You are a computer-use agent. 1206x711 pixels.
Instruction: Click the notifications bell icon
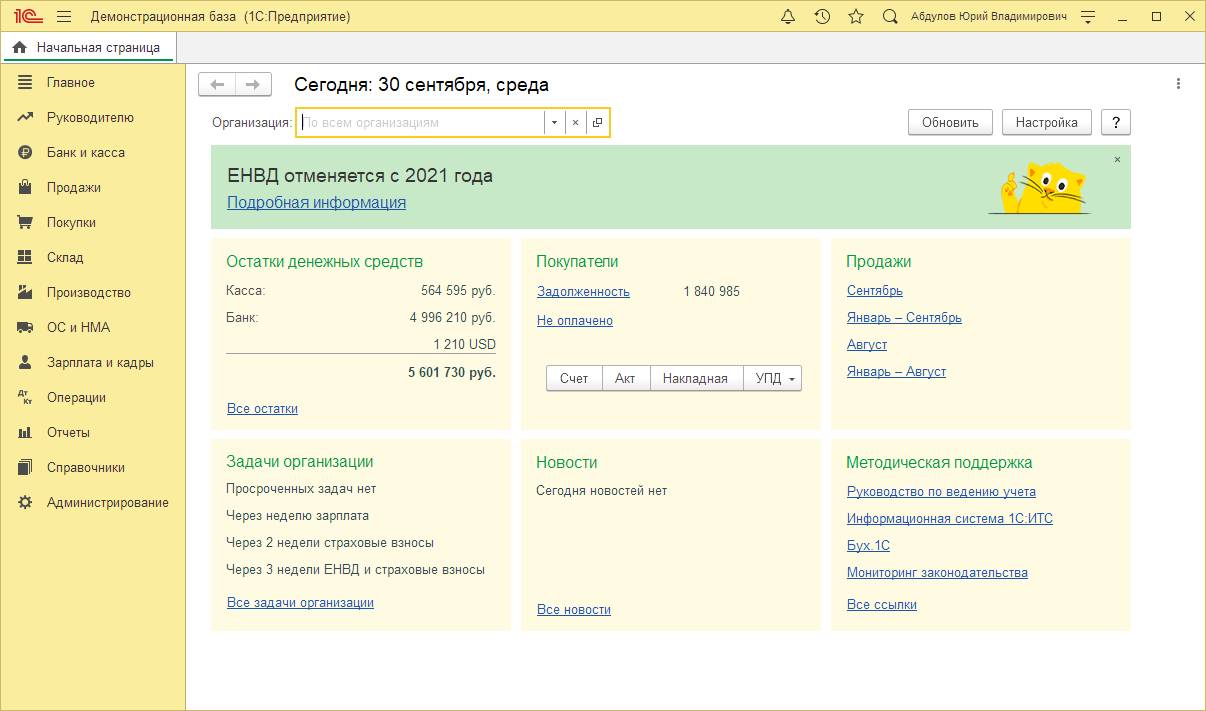coord(788,17)
